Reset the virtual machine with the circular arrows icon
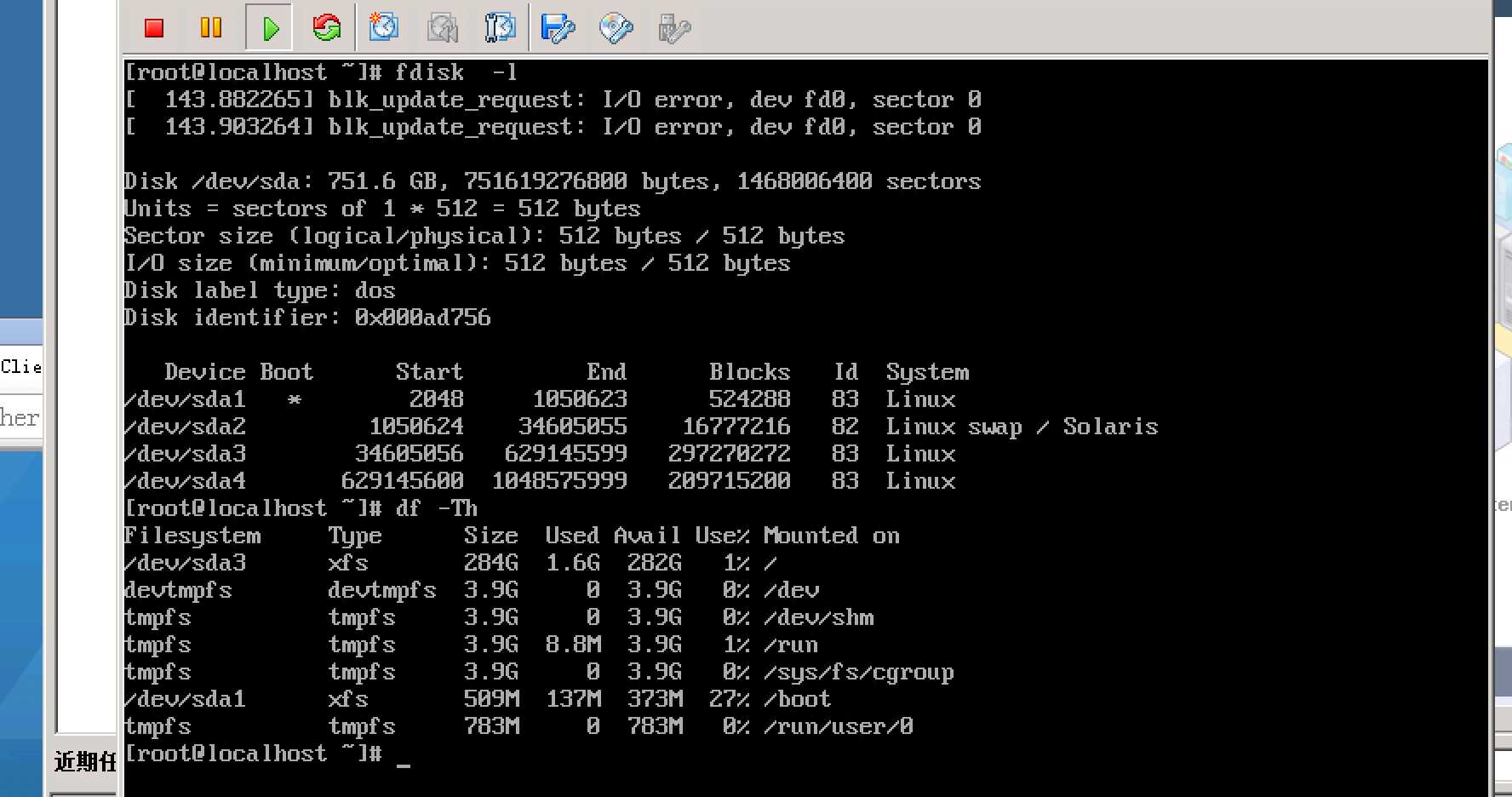 (327, 28)
